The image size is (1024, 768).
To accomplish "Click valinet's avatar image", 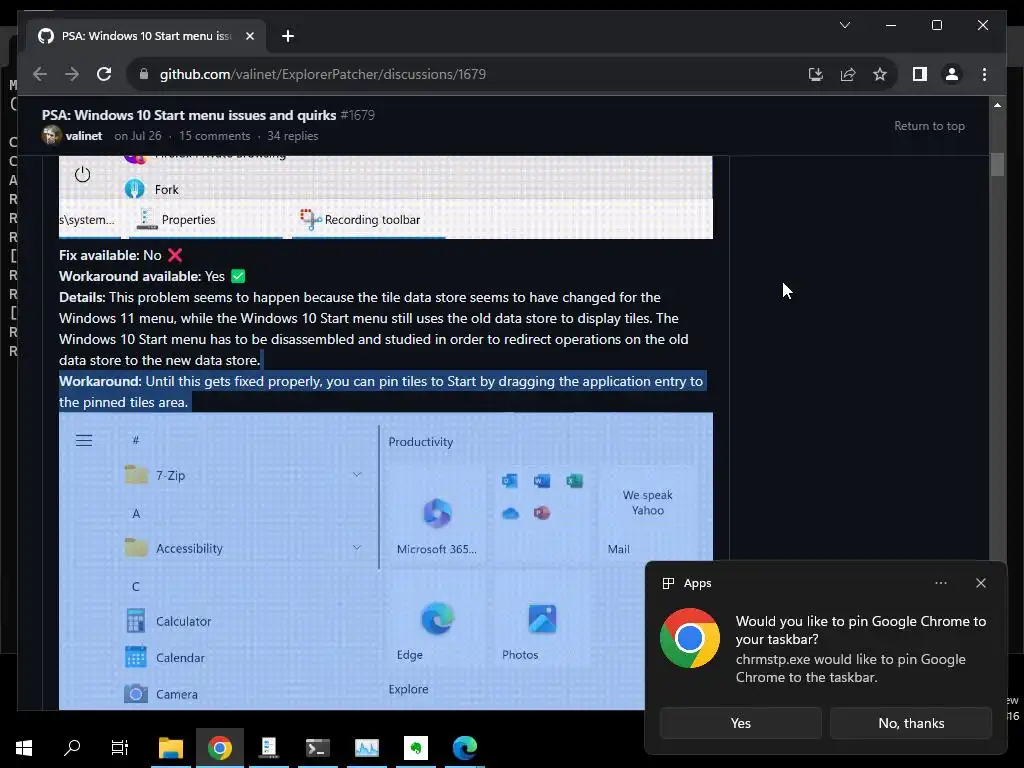I will click(52, 135).
